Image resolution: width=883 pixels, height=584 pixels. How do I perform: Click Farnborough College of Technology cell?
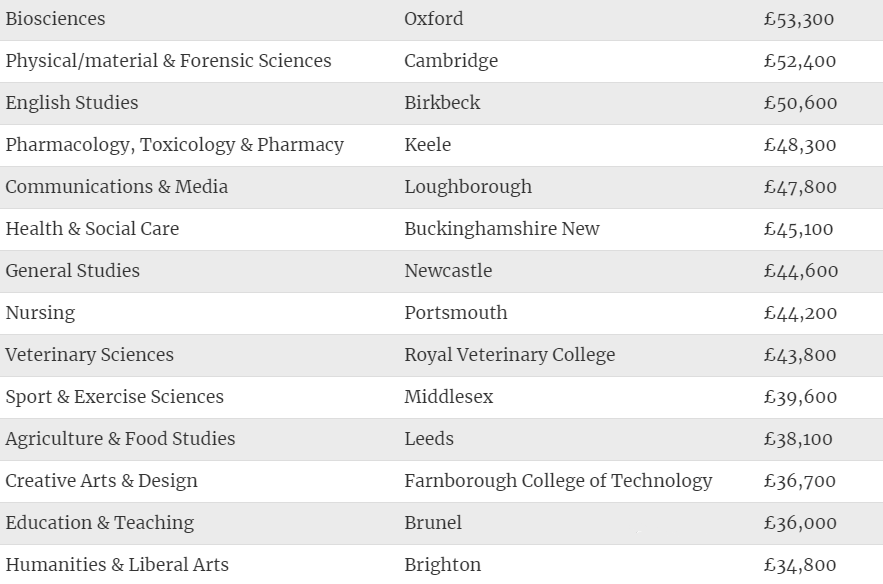click(x=558, y=481)
